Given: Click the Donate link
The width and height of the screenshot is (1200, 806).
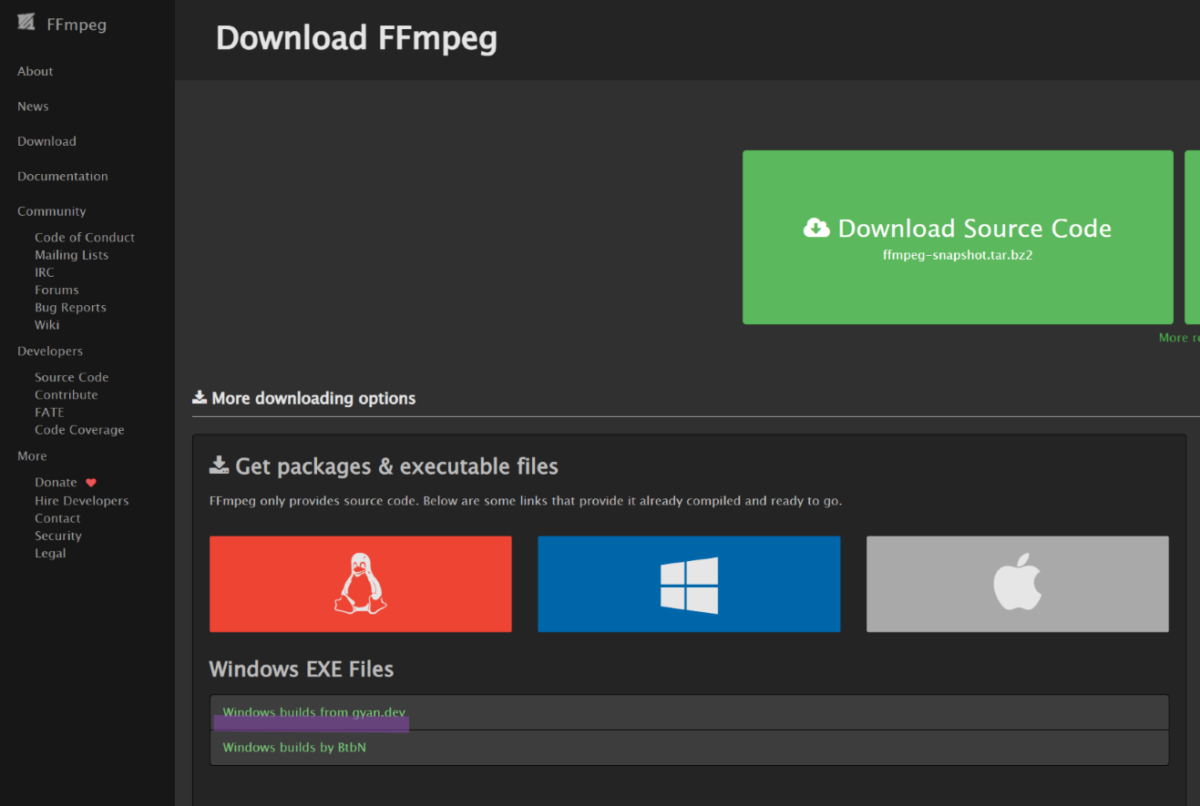Looking at the screenshot, I should tap(56, 482).
